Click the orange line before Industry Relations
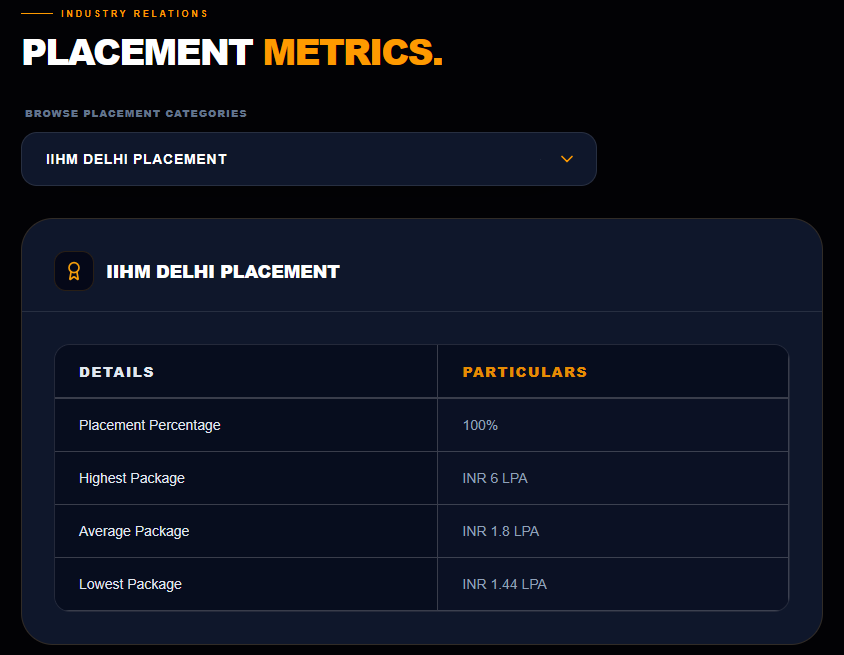Viewport: 844px width, 655px height. [x=37, y=13]
